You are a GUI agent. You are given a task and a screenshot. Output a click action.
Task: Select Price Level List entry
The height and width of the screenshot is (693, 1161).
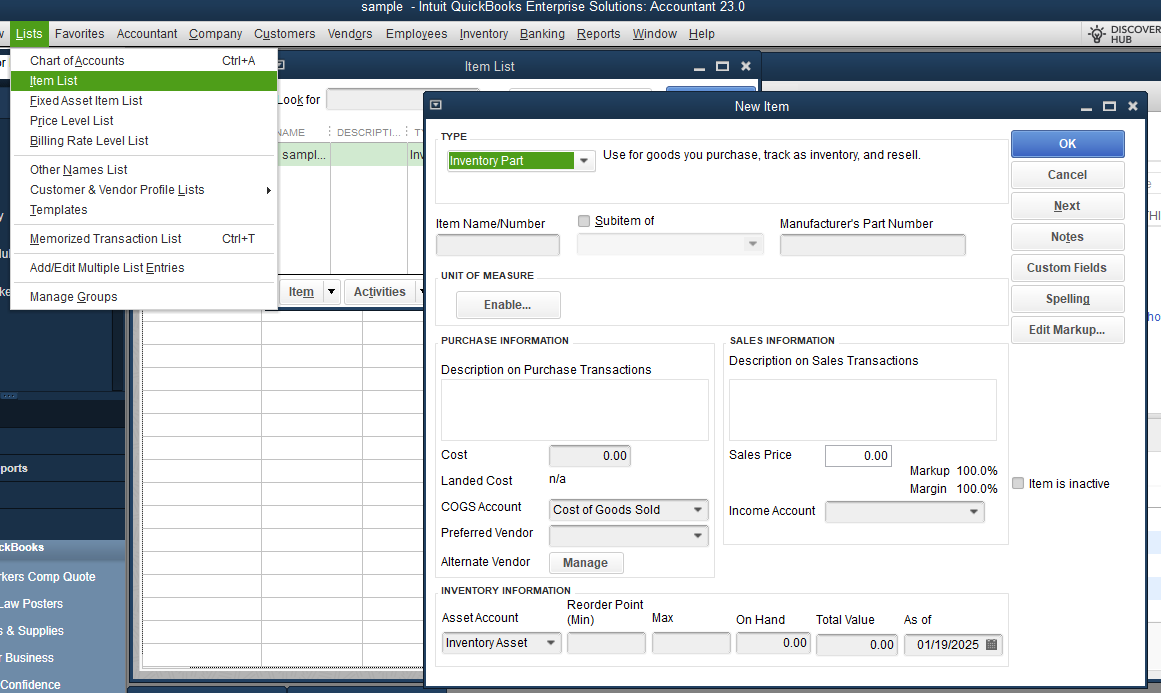pos(144,121)
